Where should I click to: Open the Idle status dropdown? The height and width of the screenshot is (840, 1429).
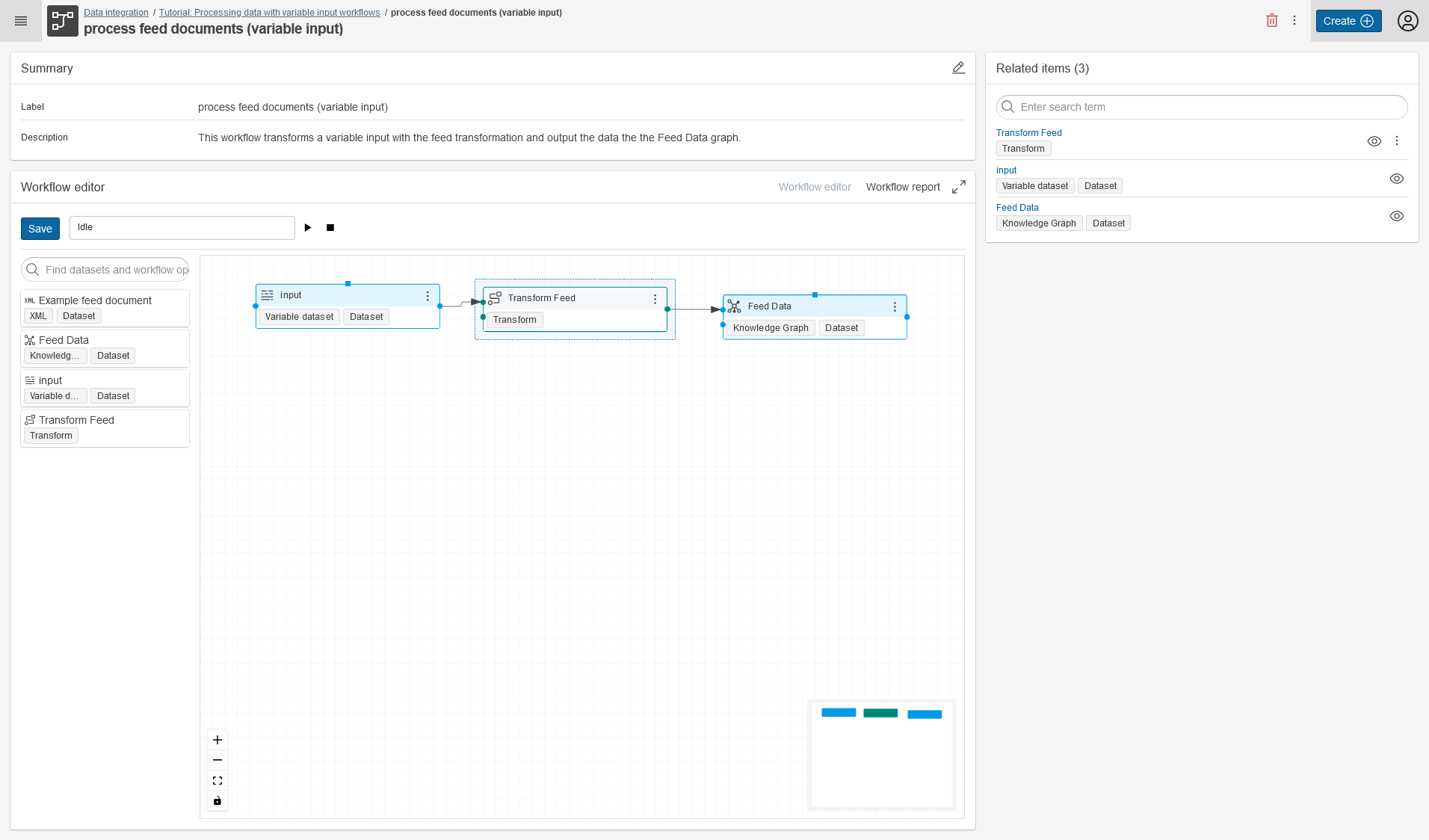click(x=182, y=227)
